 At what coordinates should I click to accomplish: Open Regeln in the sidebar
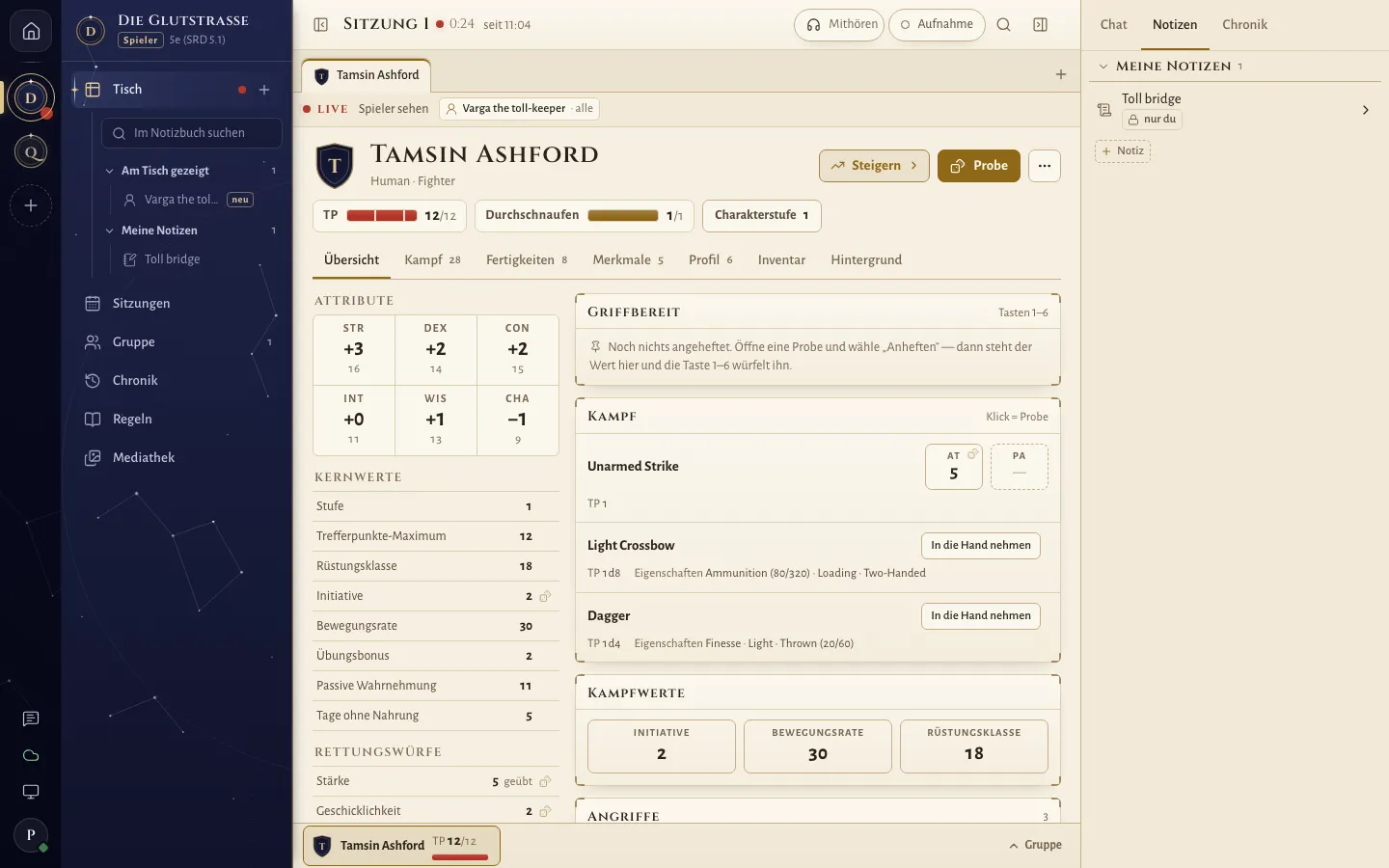point(177,420)
